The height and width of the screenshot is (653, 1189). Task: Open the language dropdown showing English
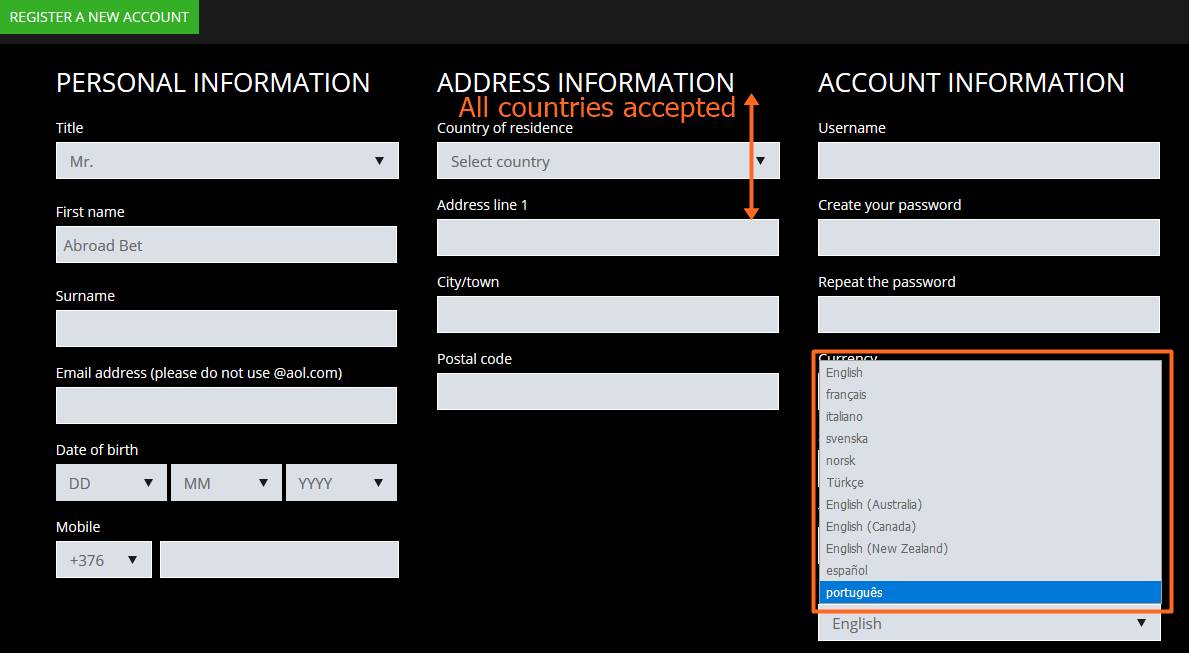989,624
